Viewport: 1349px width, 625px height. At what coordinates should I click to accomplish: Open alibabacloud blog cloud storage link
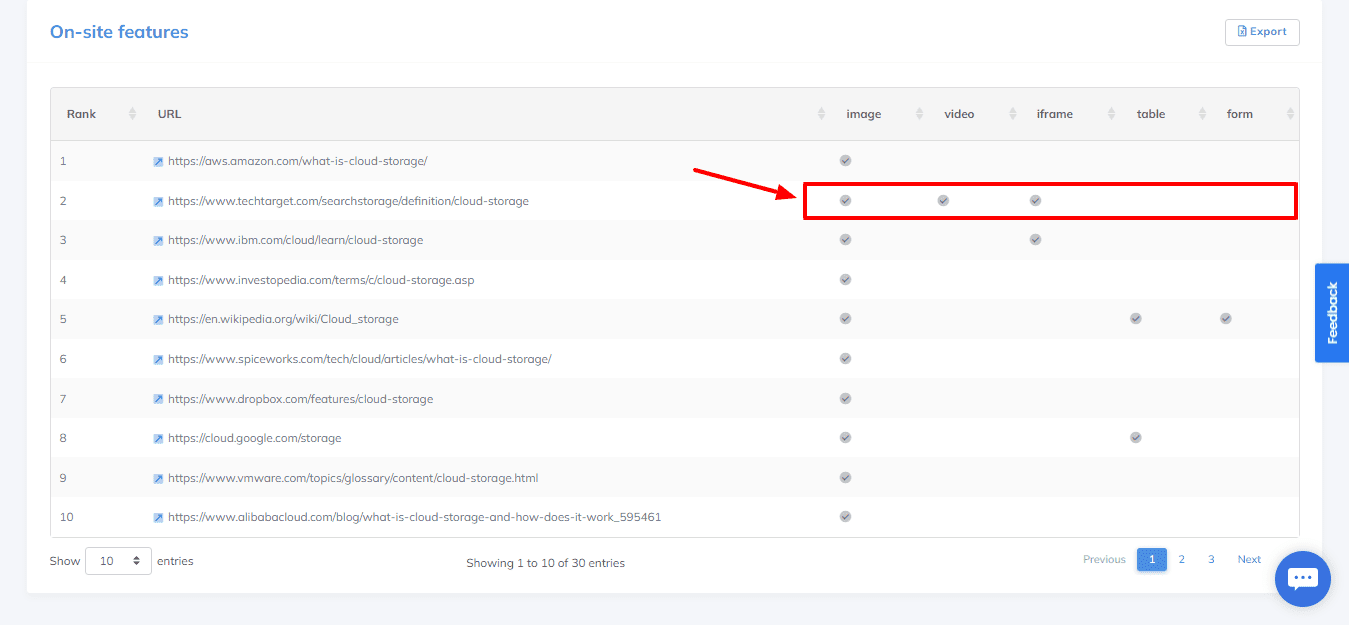pos(414,518)
